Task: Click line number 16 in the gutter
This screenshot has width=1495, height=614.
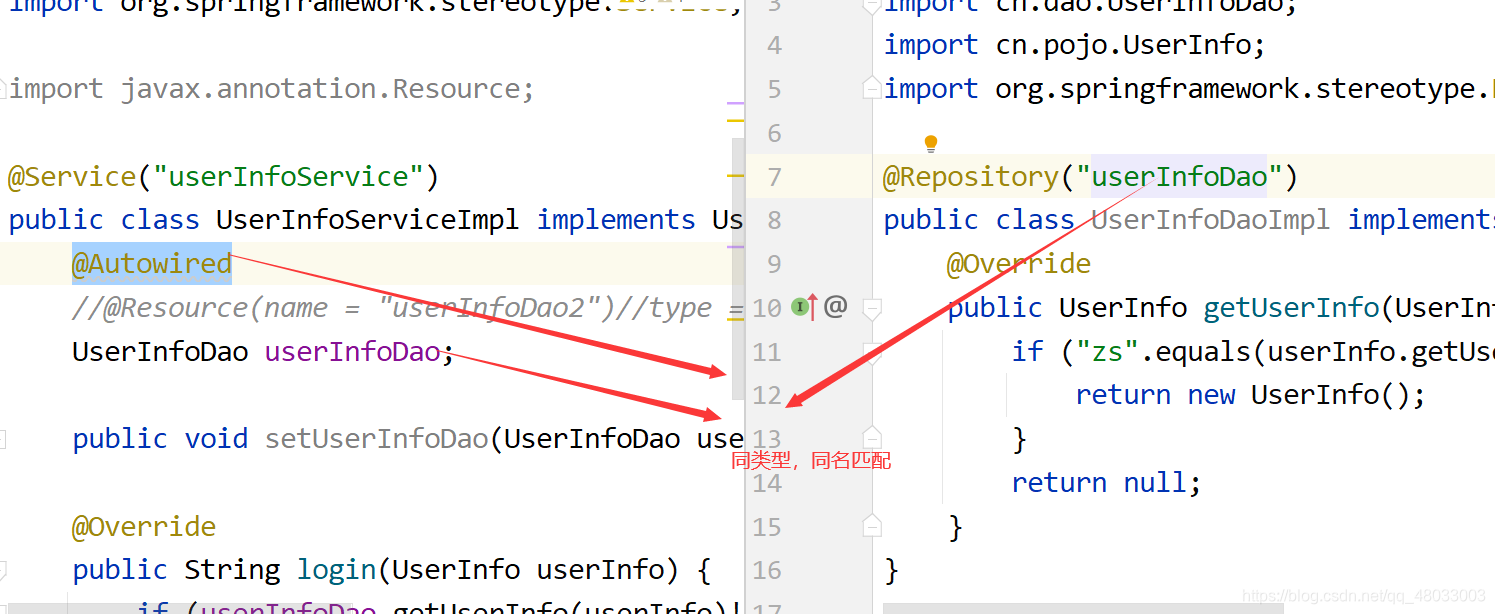Action: click(767, 570)
